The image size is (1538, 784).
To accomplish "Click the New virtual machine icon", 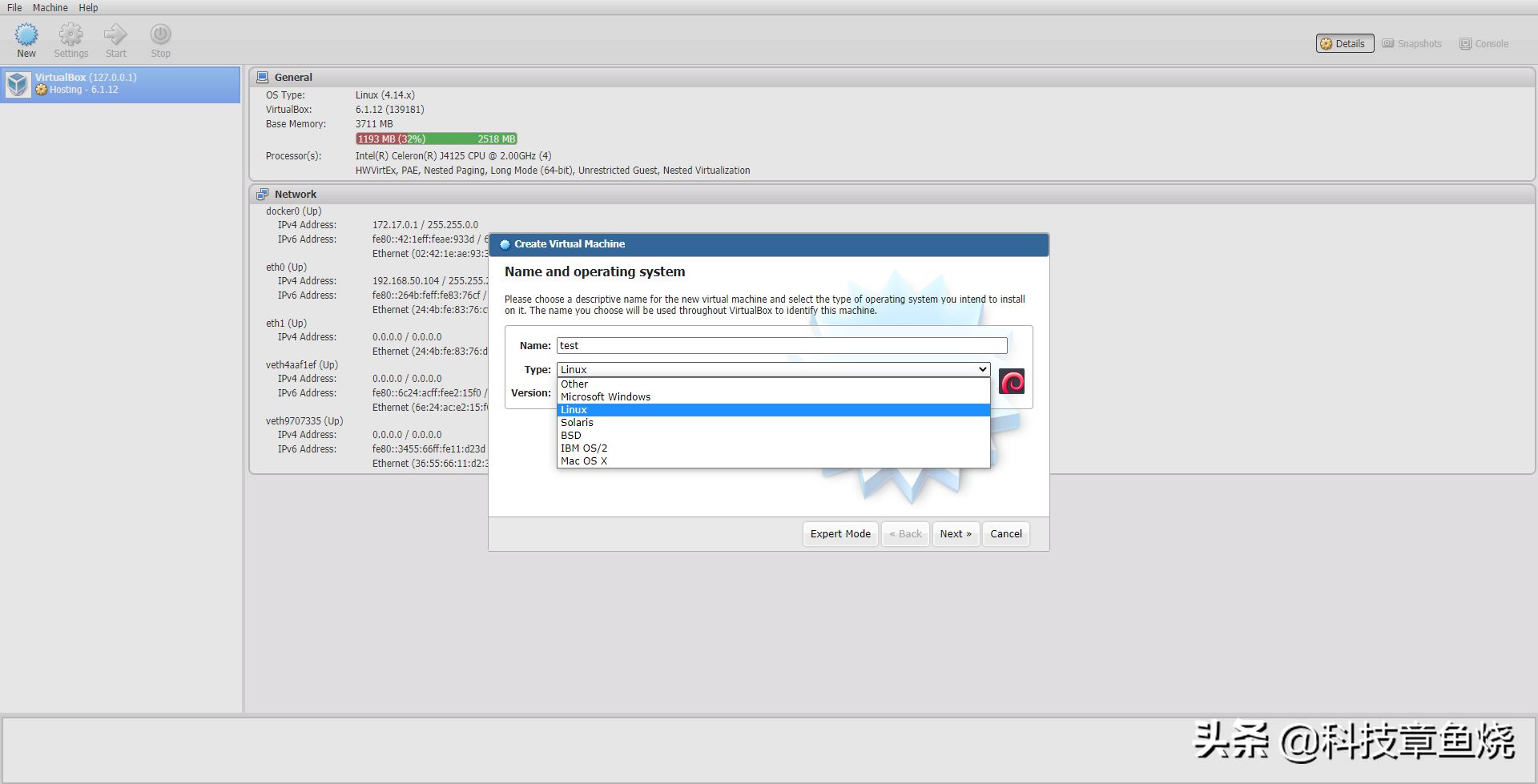I will [26, 35].
